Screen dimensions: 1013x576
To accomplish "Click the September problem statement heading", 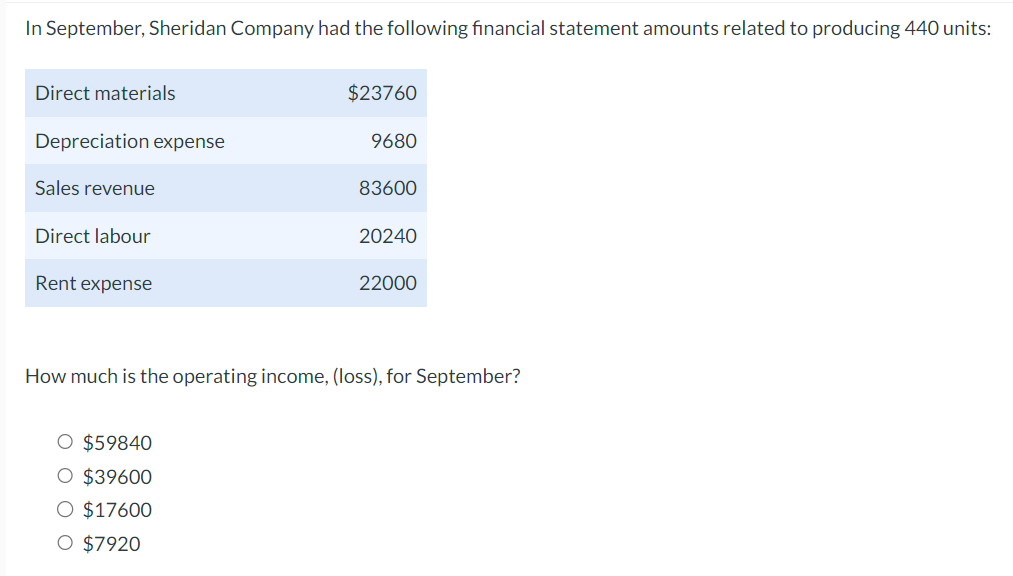I will (505, 28).
